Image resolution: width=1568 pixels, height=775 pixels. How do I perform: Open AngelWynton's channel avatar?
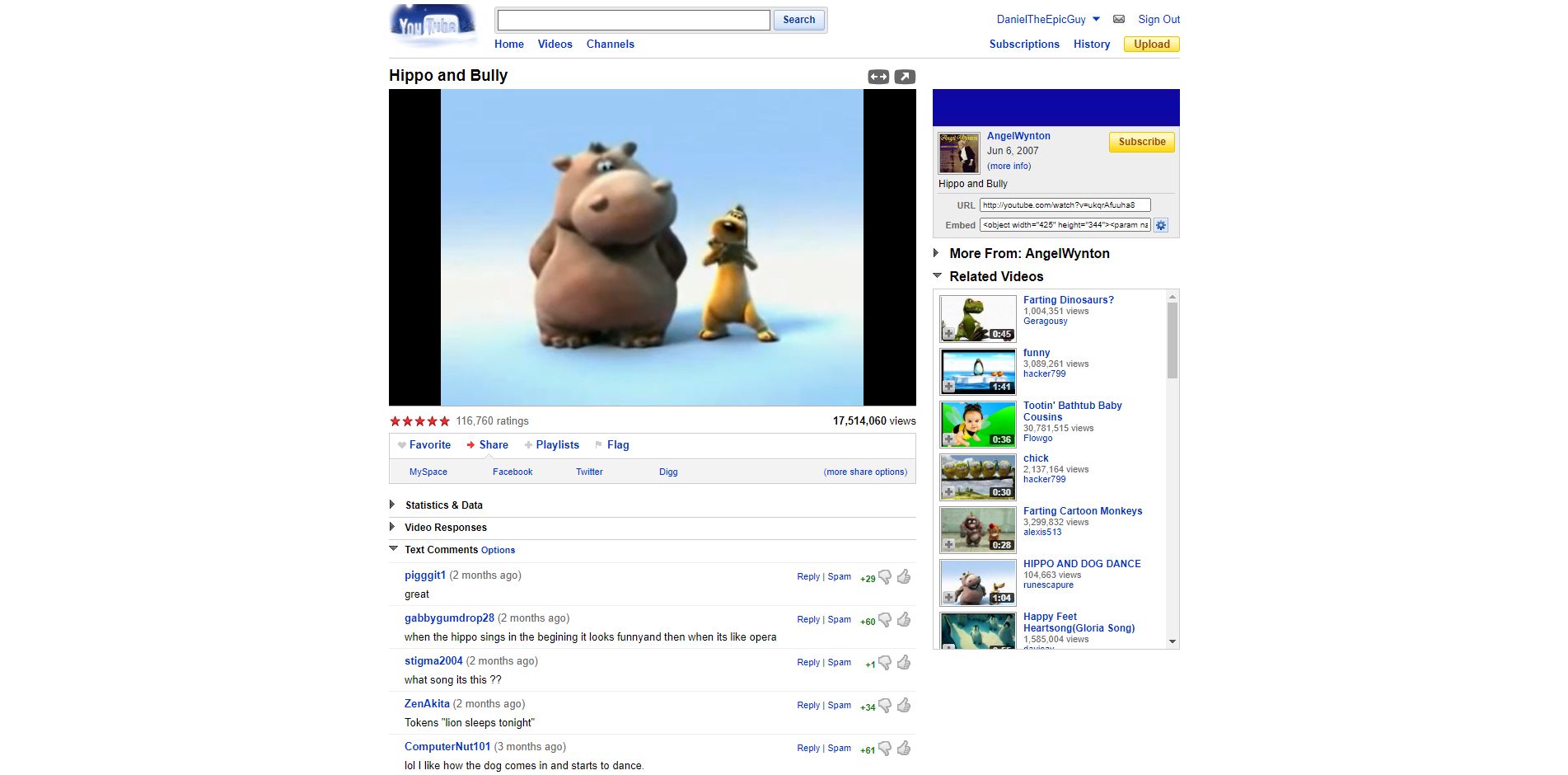pos(959,153)
